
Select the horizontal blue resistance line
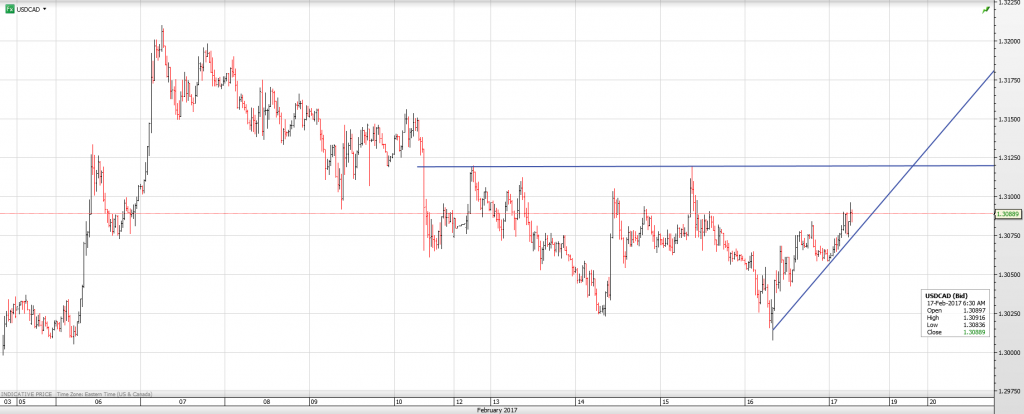click(600, 166)
